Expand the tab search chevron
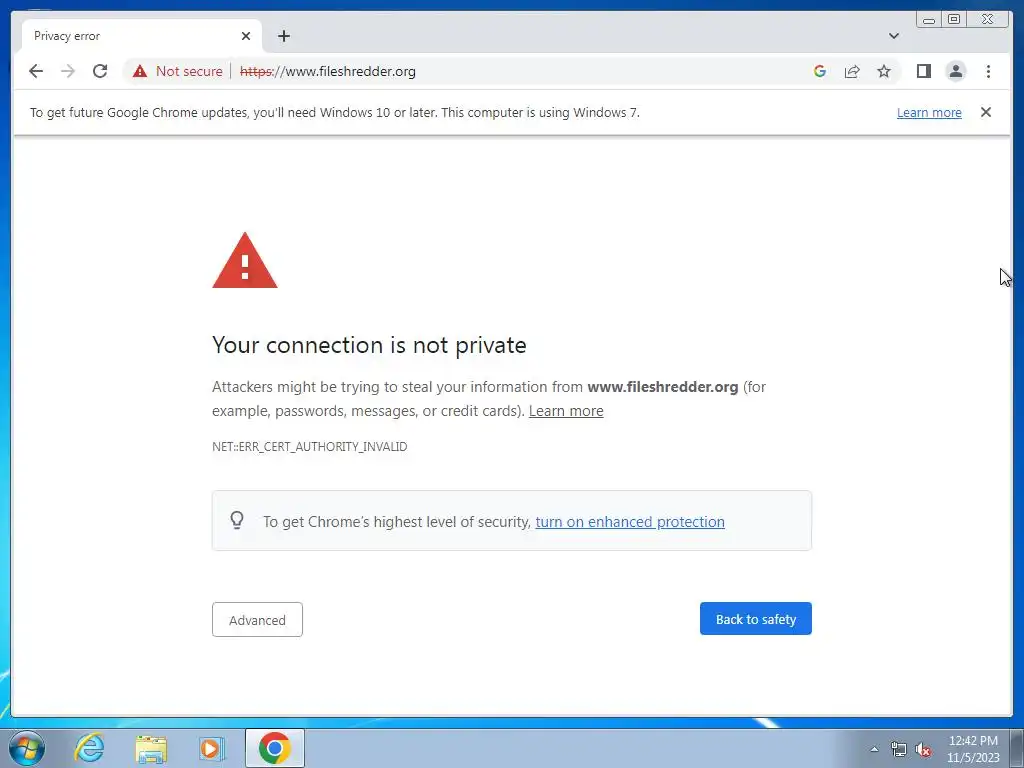This screenshot has height=768, width=1024. (x=893, y=36)
